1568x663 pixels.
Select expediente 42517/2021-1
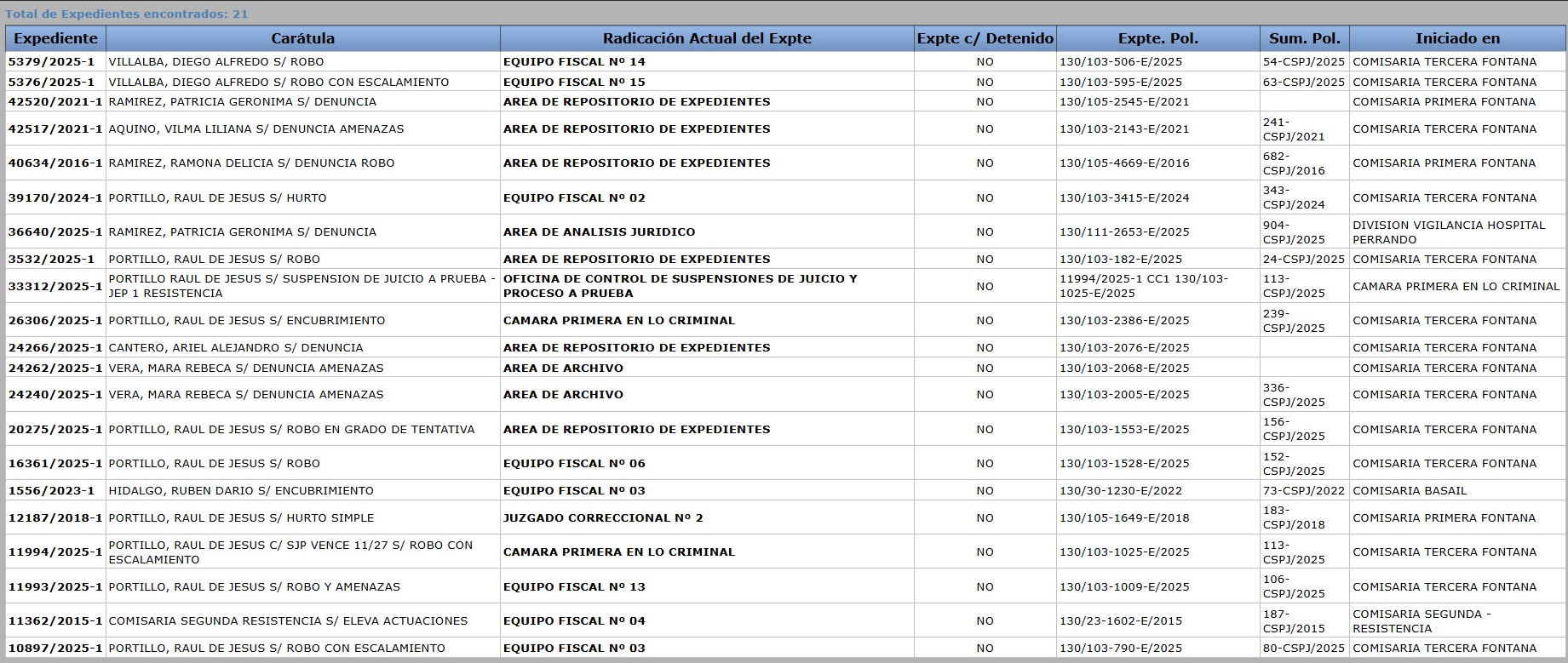coord(55,129)
